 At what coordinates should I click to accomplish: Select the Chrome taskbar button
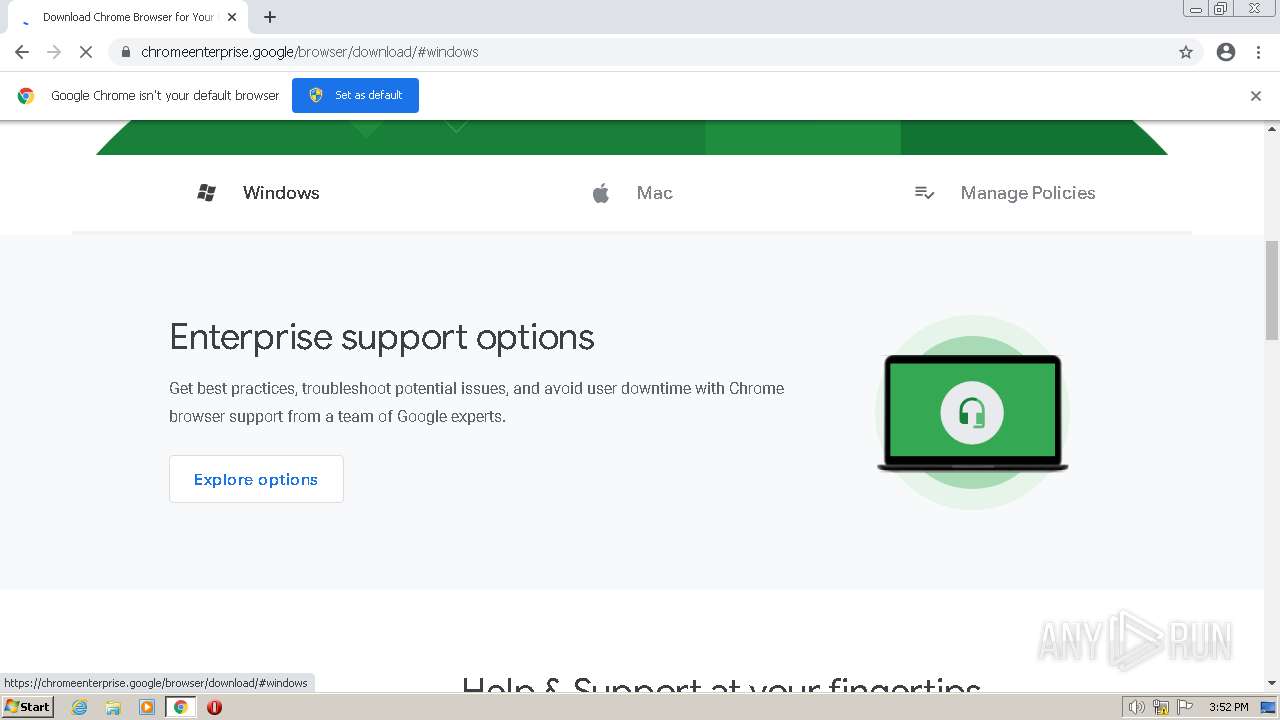[x=181, y=707]
